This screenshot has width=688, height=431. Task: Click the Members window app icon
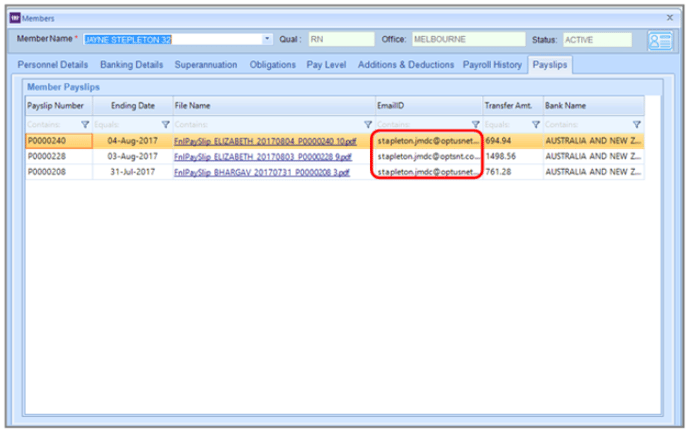click(15, 18)
